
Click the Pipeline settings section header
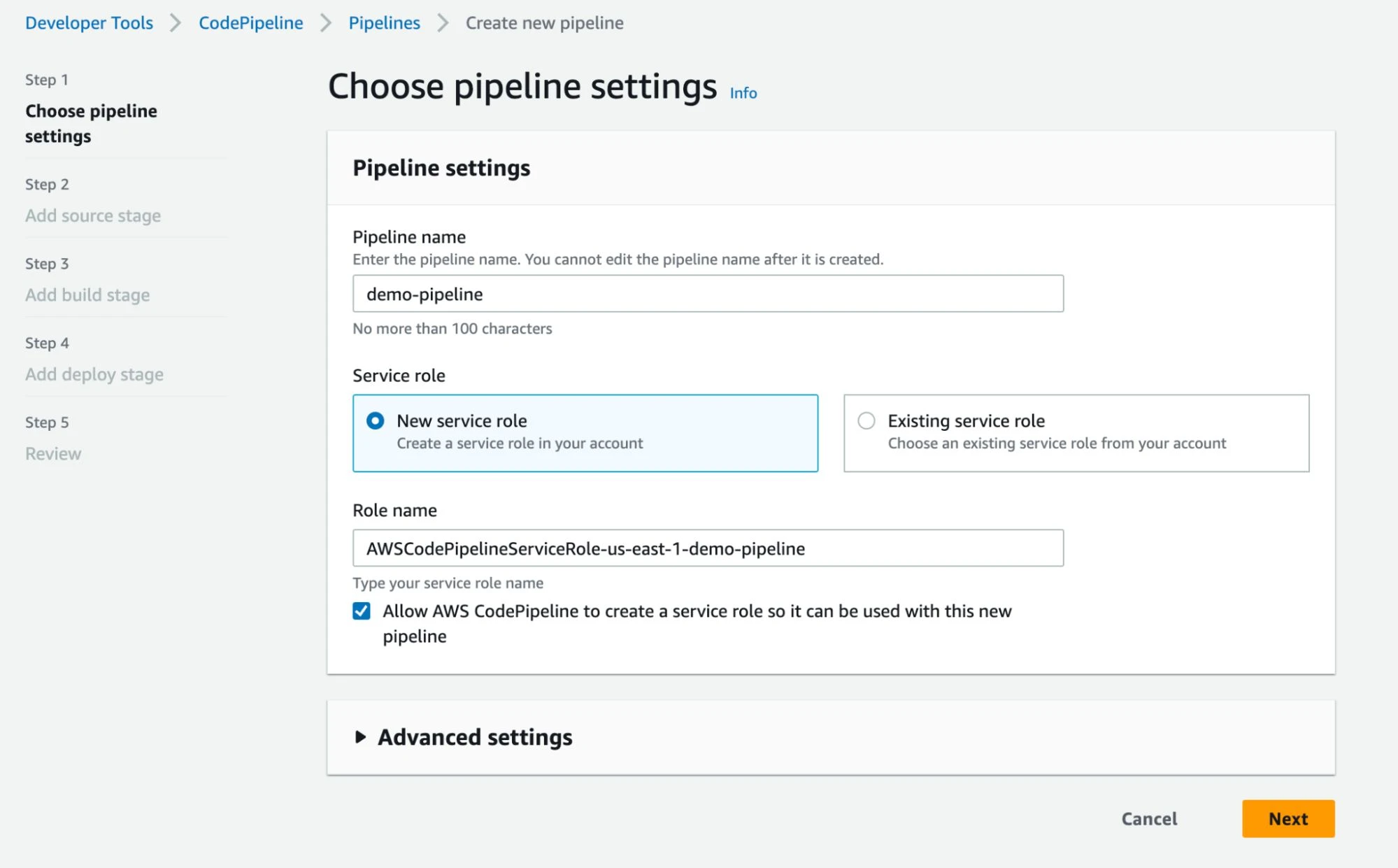tap(441, 167)
